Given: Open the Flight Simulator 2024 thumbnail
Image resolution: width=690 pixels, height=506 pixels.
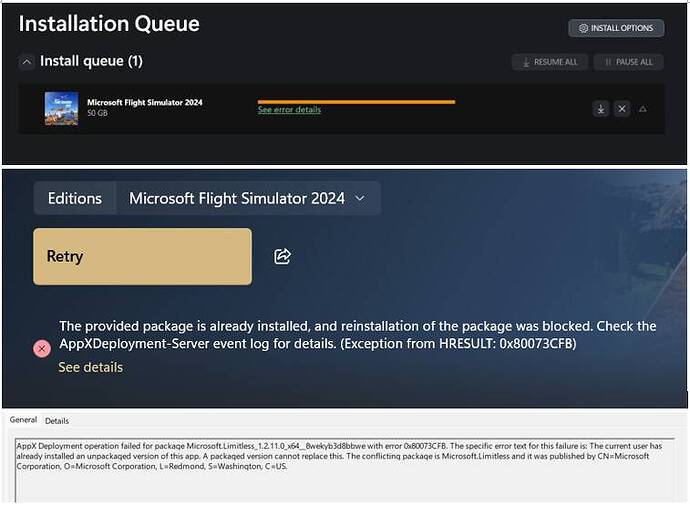Looking at the screenshot, I should (61, 108).
